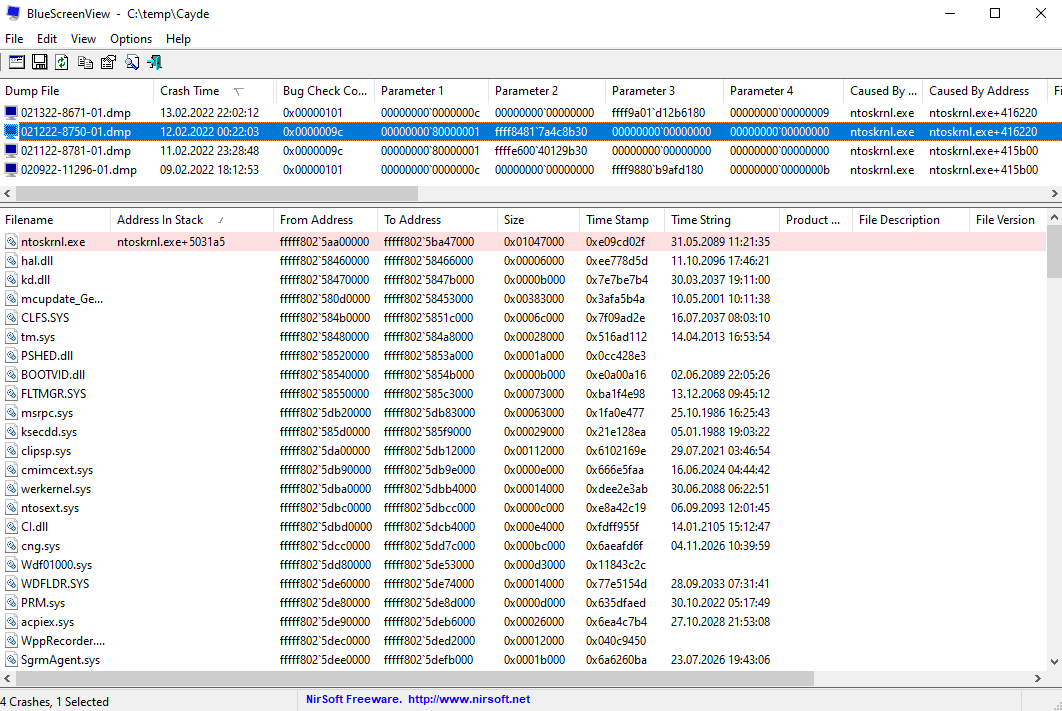Click the file icon next to clipsp.sys
Image resolution: width=1062 pixels, height=711 pixels.
[12, 450]
